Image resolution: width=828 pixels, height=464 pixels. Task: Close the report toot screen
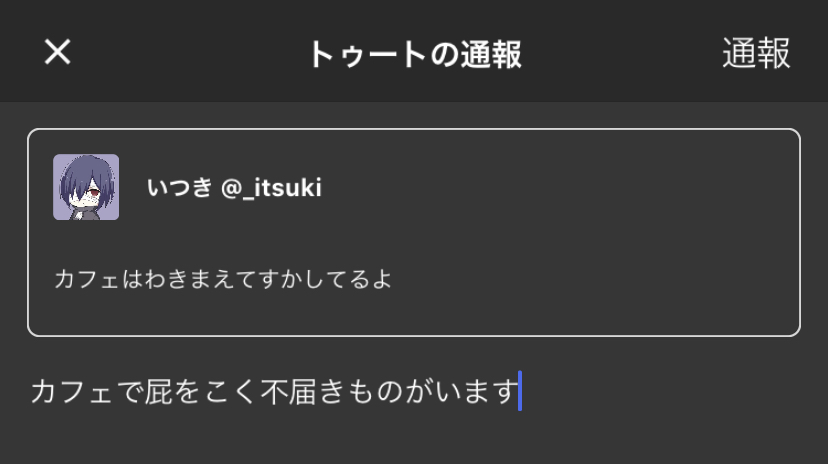coord(58,52)
